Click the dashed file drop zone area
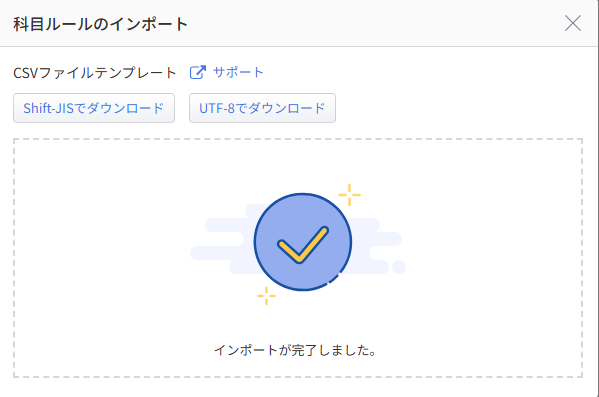Screen dimensions: 599x397 click(298, 258)
